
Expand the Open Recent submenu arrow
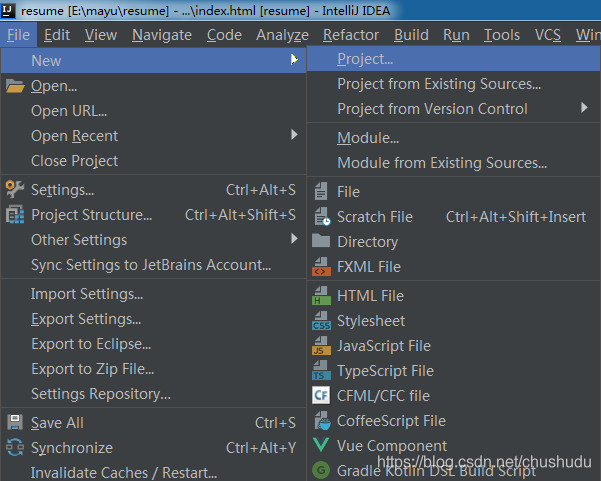(294, 135)
